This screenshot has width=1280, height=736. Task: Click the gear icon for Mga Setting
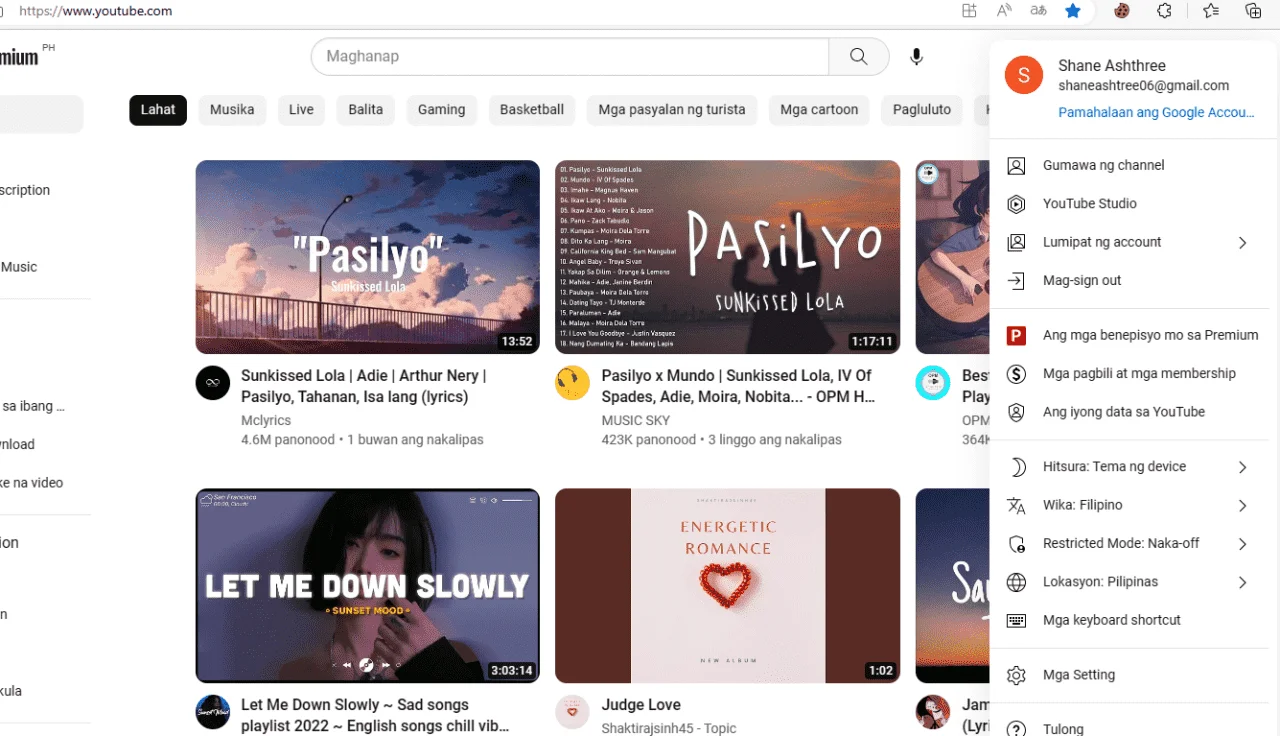(1016, 675)
